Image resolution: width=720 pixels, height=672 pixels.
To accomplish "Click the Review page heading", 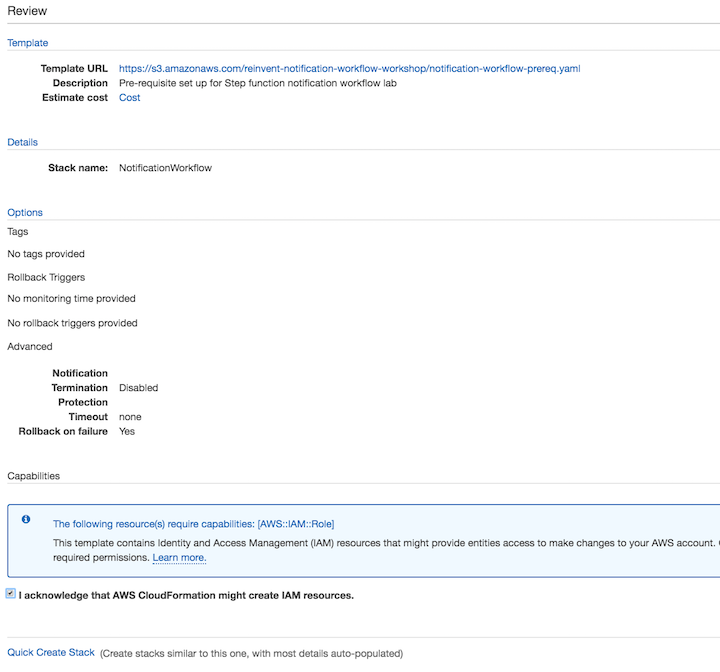I will [27, 11].
